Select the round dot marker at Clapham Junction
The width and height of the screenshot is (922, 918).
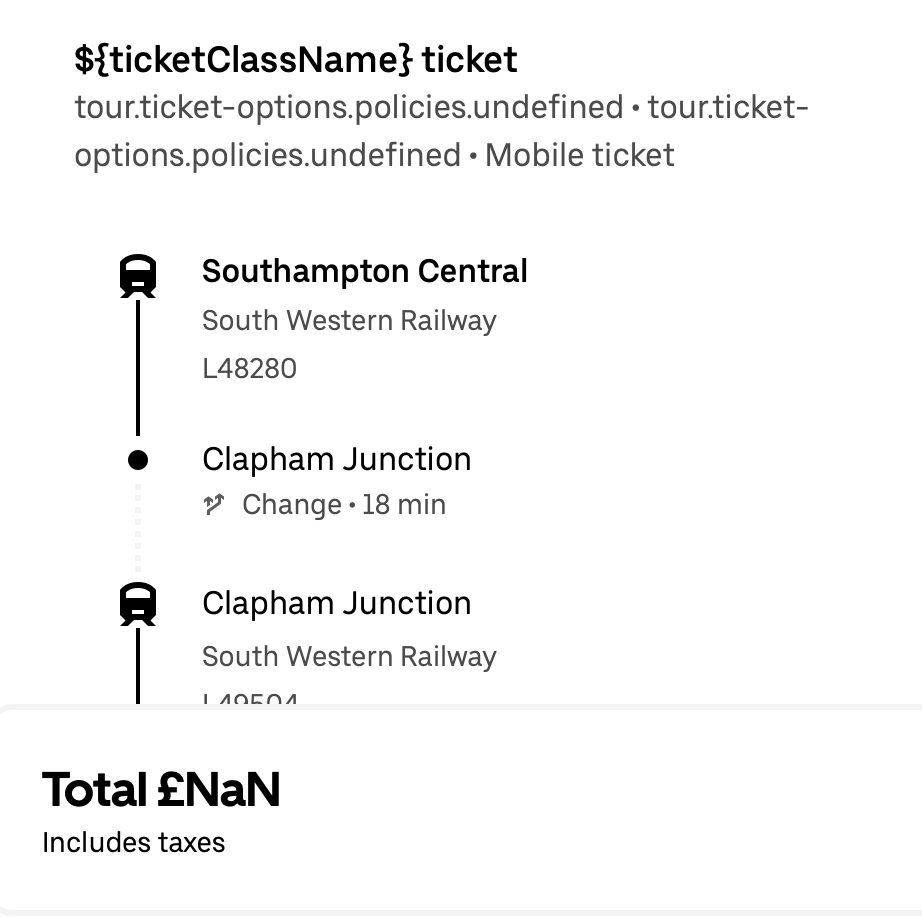pos(138,460)
